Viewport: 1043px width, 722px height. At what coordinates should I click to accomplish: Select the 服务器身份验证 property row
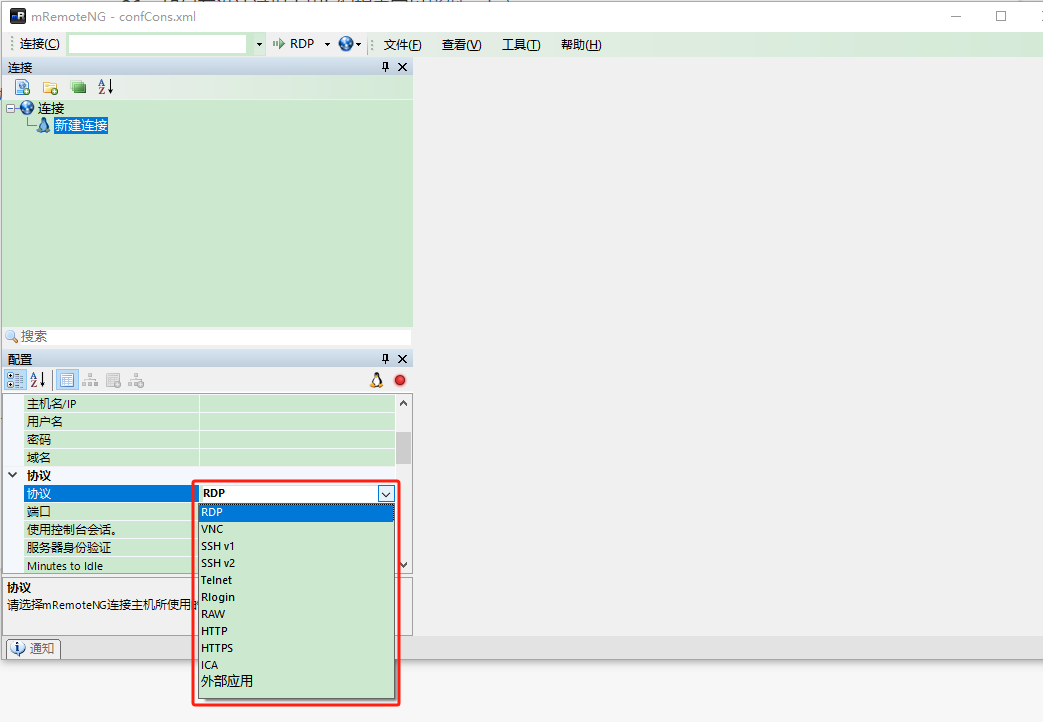(x=108, y=548)
